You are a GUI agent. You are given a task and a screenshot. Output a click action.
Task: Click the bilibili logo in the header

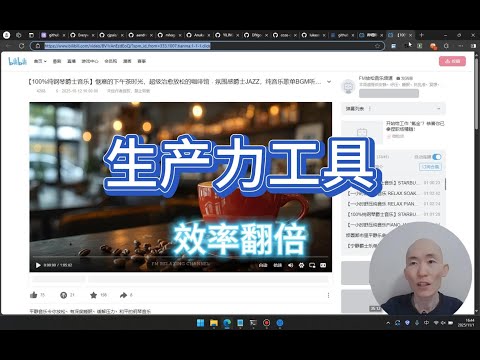click(17, 61)
